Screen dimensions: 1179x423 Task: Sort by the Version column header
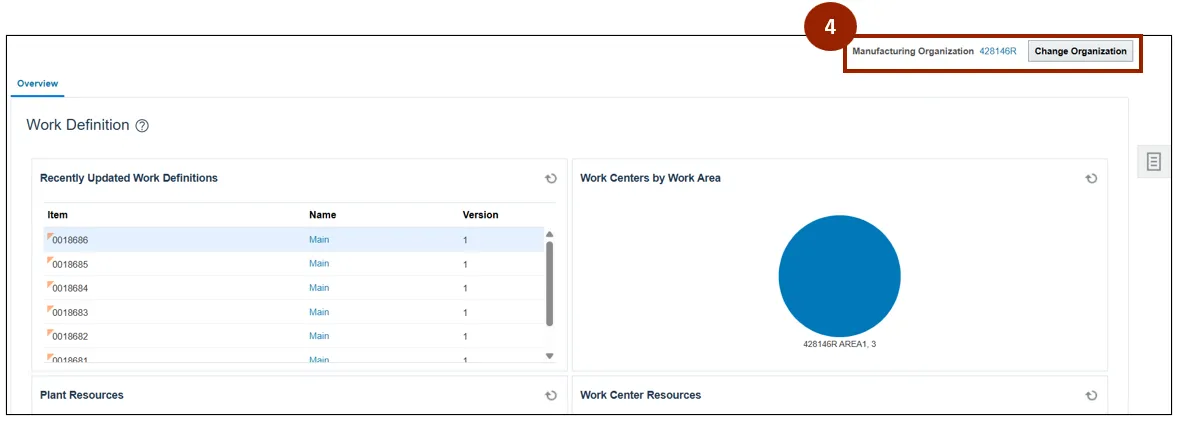pos(480,215)
